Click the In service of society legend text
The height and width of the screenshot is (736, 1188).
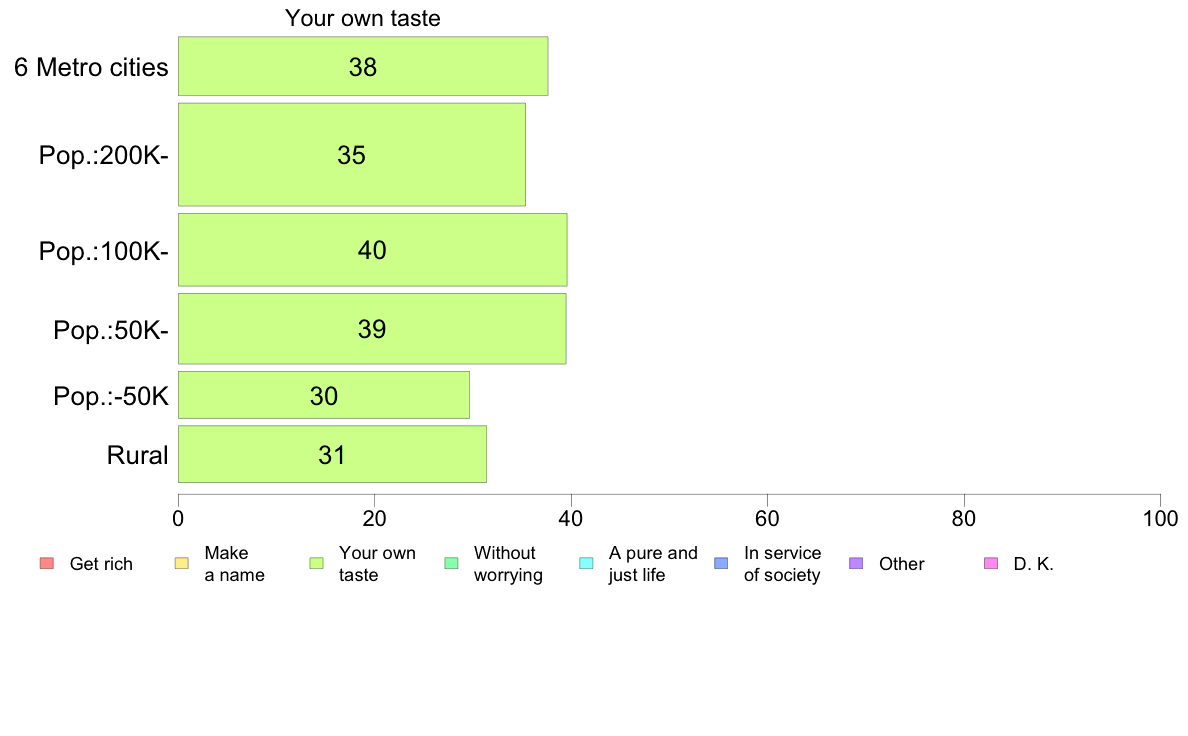(x=782, y=564)
